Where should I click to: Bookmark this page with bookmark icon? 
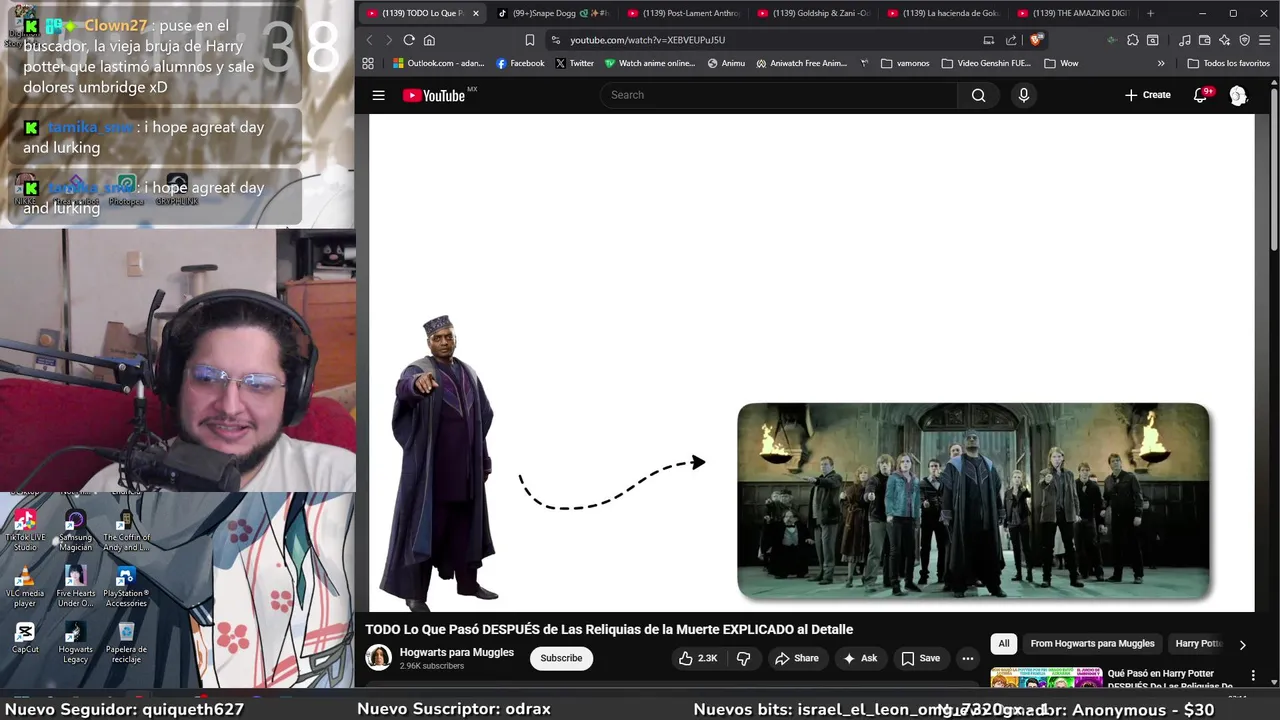pyautogui.click(x=530, y=40)
